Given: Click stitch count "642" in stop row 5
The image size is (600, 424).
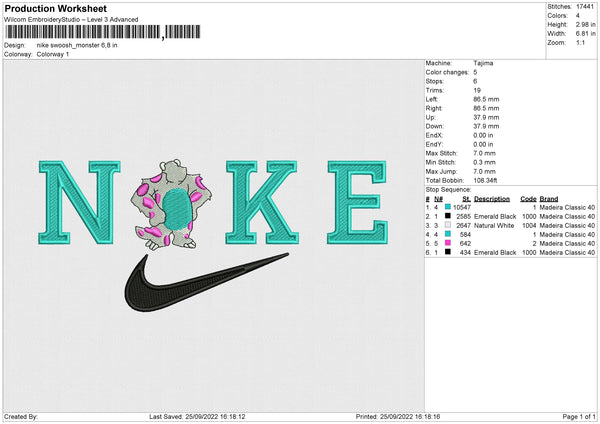Looking at the screenshot, I should 465,244.
